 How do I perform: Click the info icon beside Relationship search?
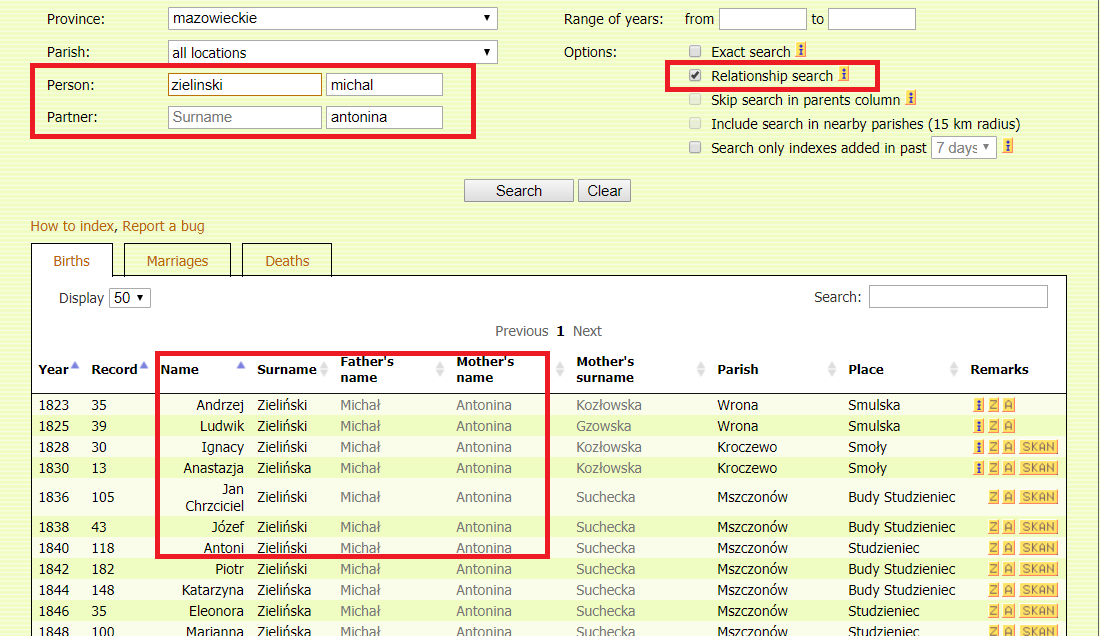843,75
